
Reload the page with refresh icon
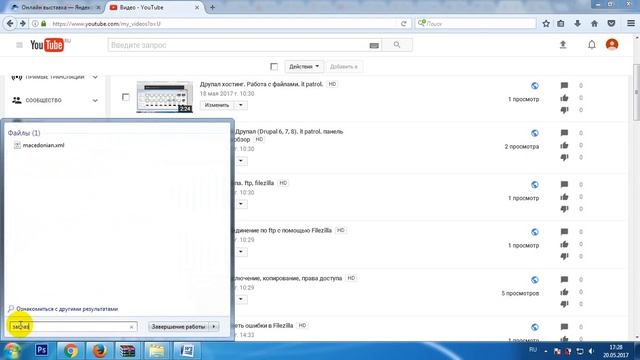point(404,24)
